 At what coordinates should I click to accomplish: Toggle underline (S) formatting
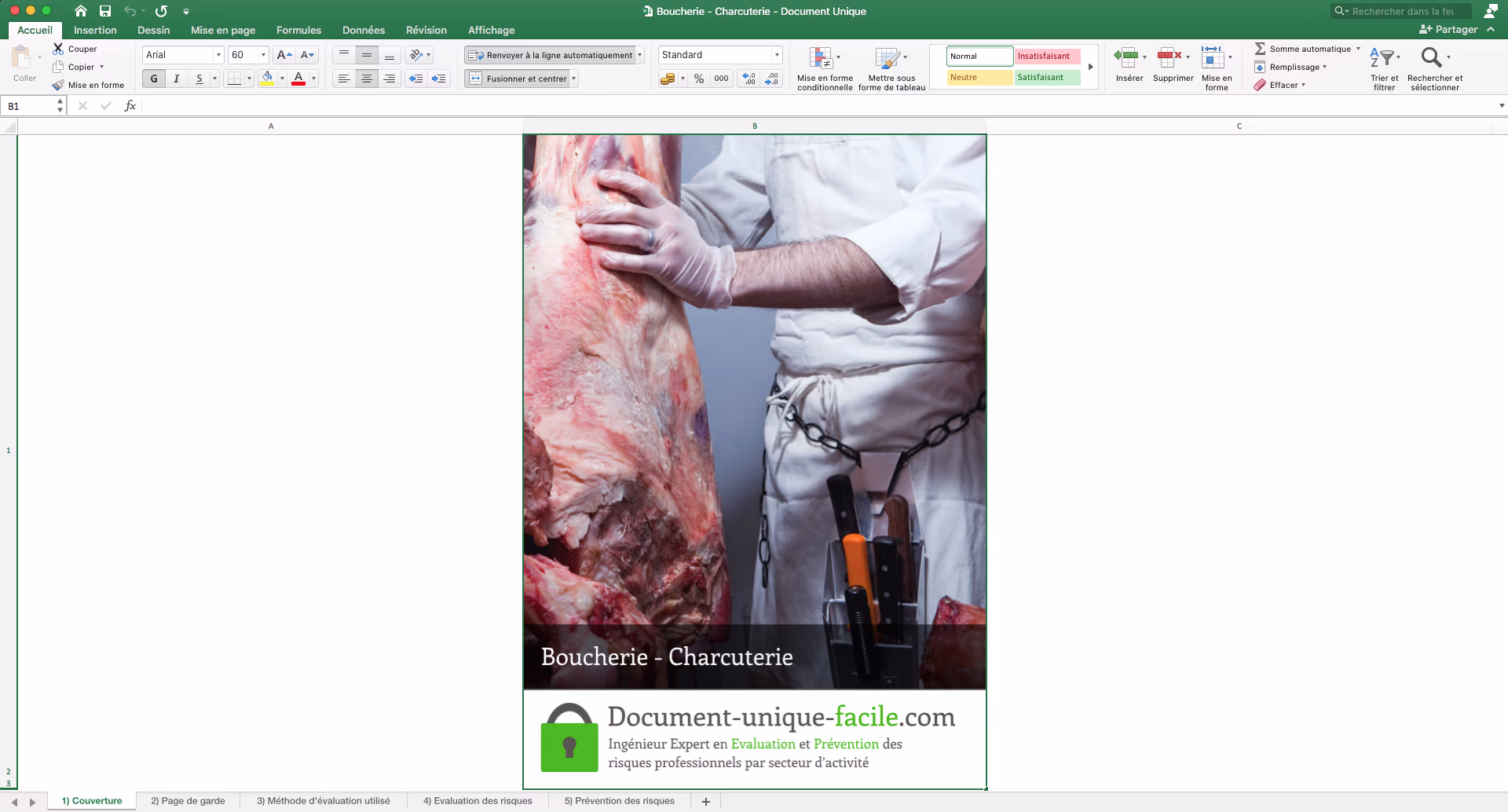(199, 79)
